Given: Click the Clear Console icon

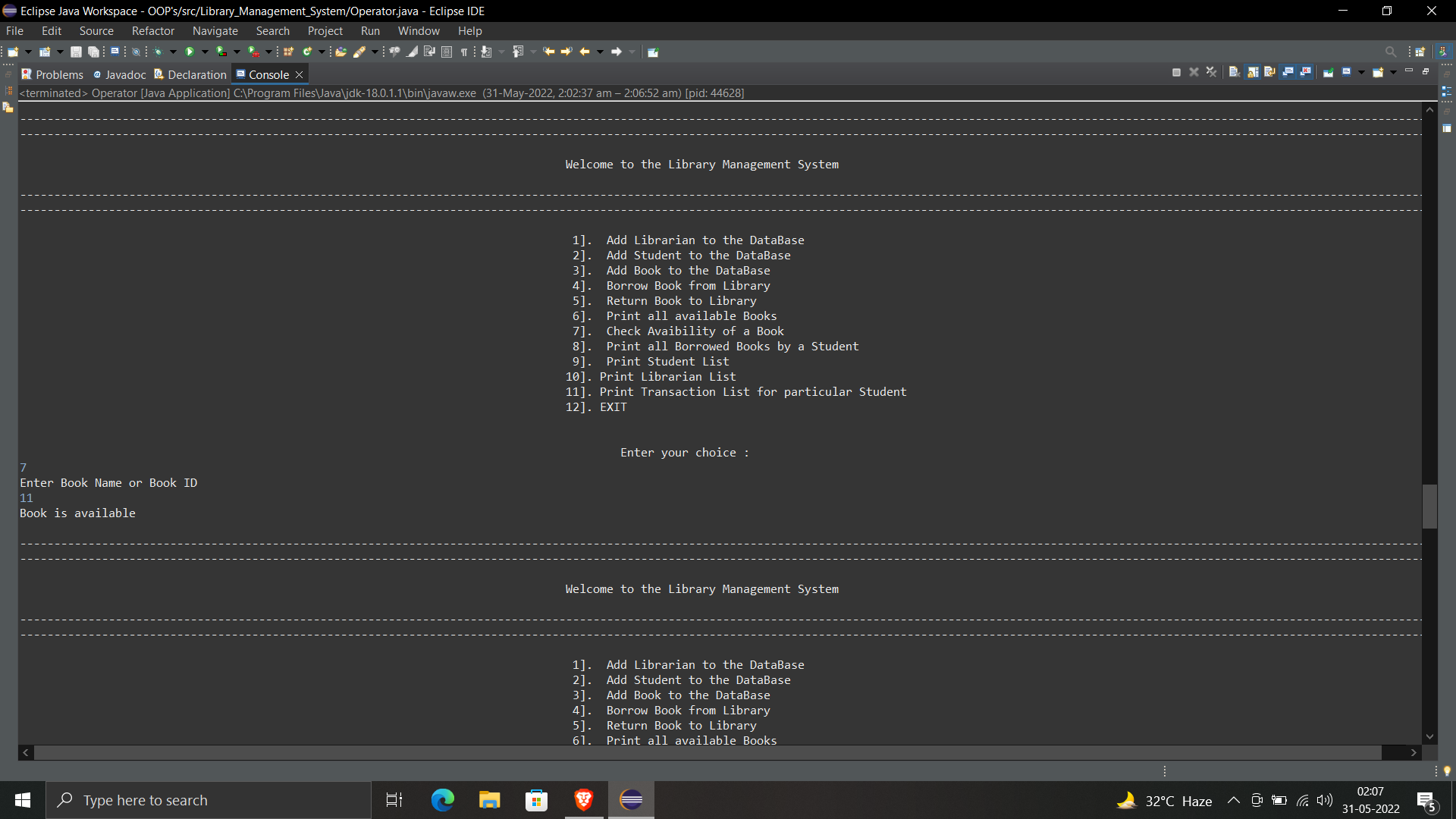Looking at the screenshot, I should (1235, 72).
